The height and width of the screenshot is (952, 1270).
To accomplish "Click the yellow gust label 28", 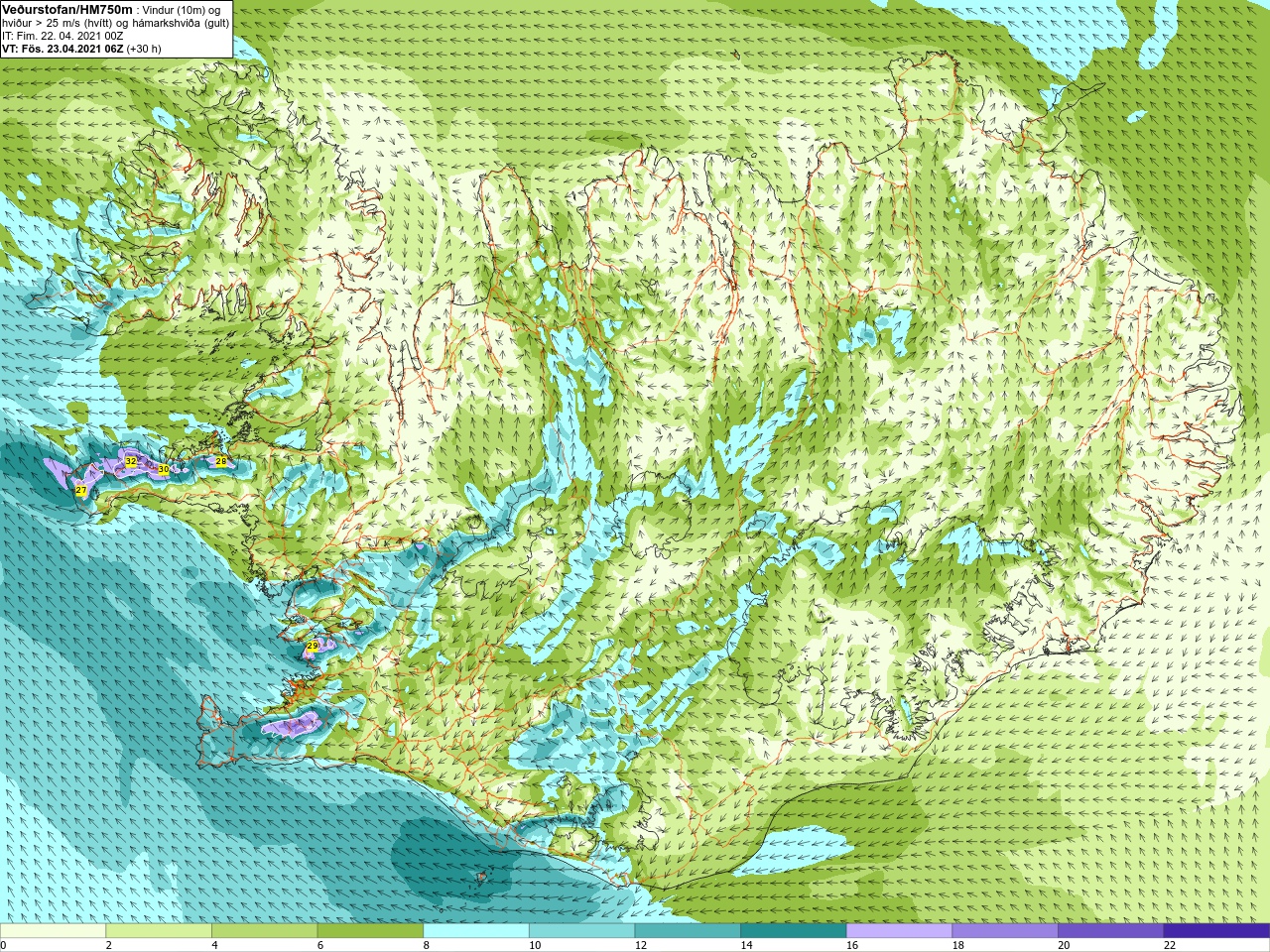I will tap(221, 461).
